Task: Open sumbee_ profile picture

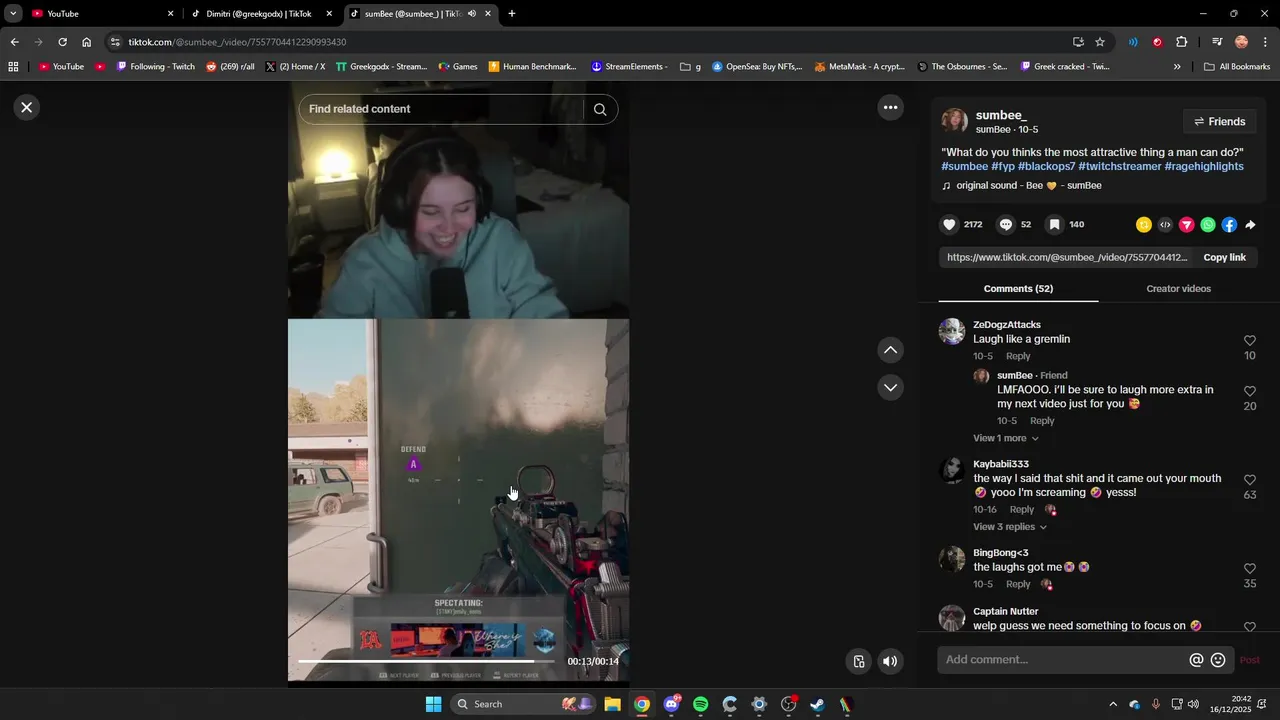Action: [955, 121]
